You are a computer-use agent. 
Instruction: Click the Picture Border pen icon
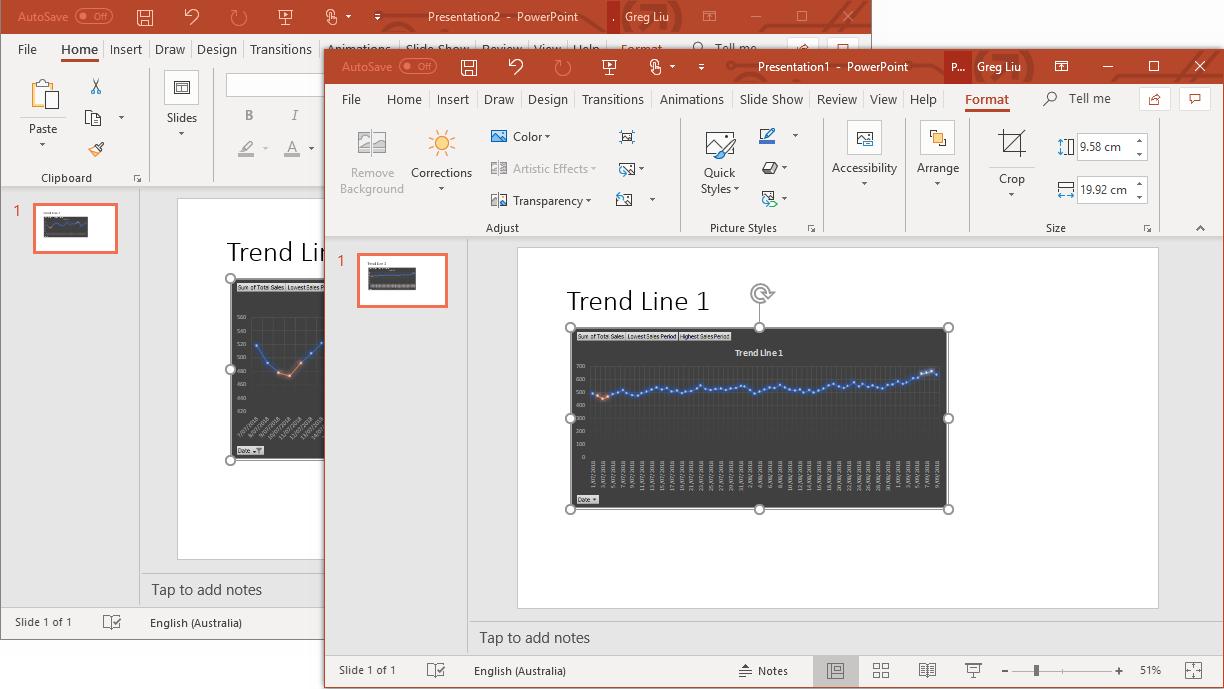pyautogui.click(x=768, y=136)
